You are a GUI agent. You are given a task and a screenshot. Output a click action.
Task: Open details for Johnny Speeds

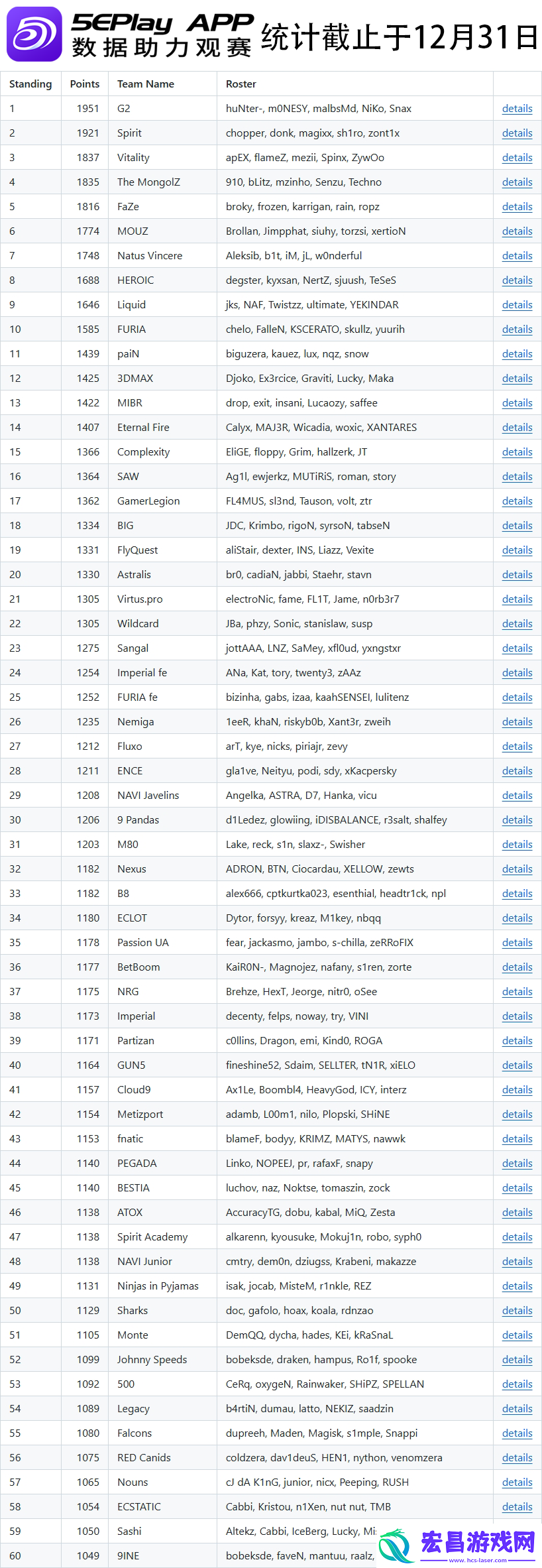pyautogui.click(x=517, y=1360)
